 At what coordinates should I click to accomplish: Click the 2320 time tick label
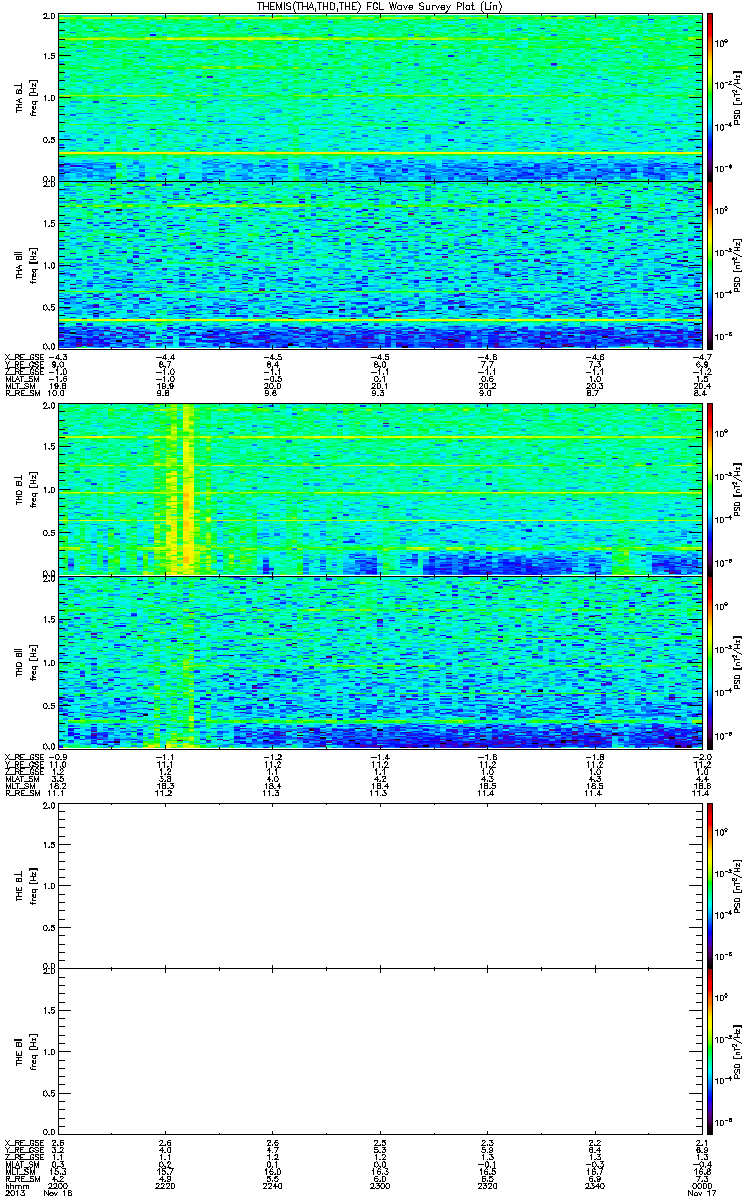click(x=486, y=1186)
